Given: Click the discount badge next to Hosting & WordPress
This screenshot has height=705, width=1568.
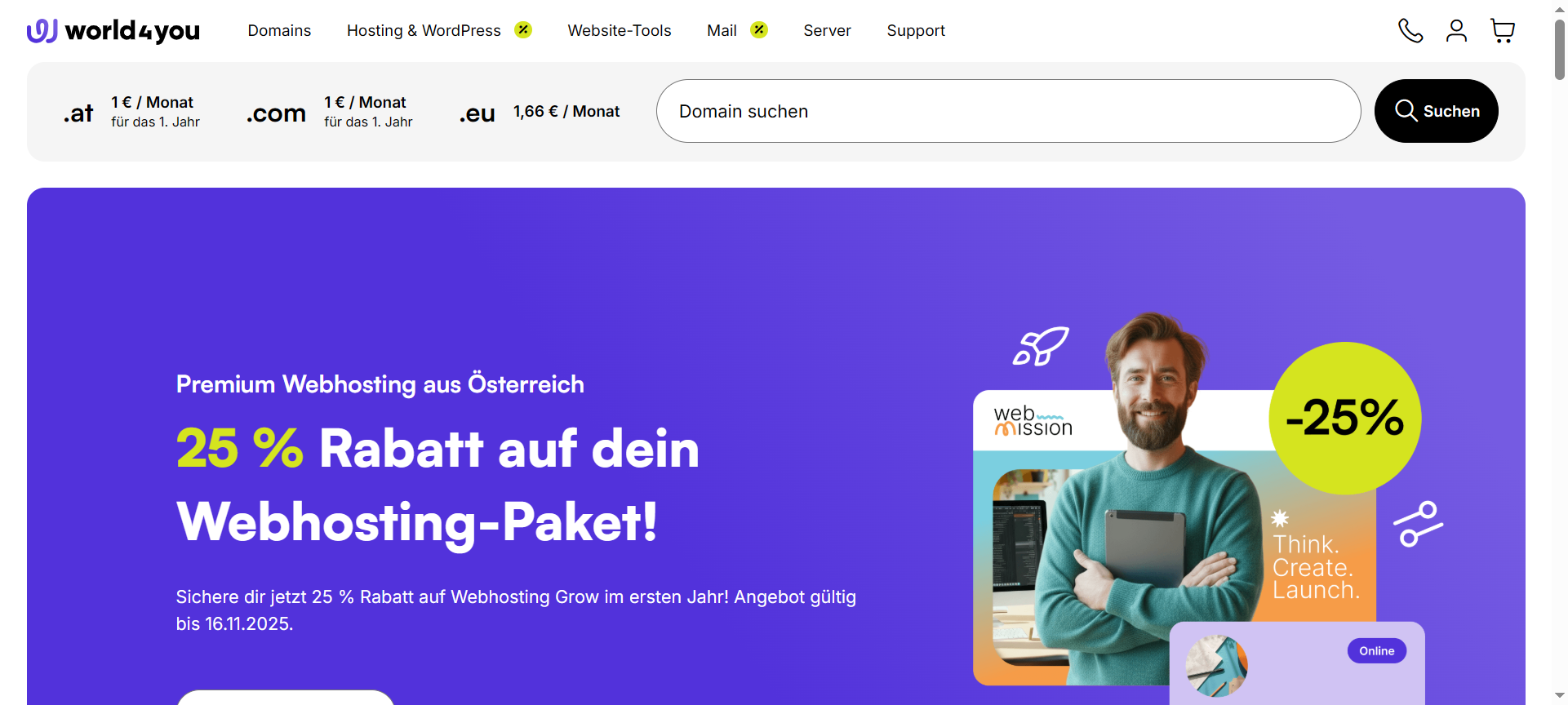Looking at the screenshot, I should (x=523, y=30).
